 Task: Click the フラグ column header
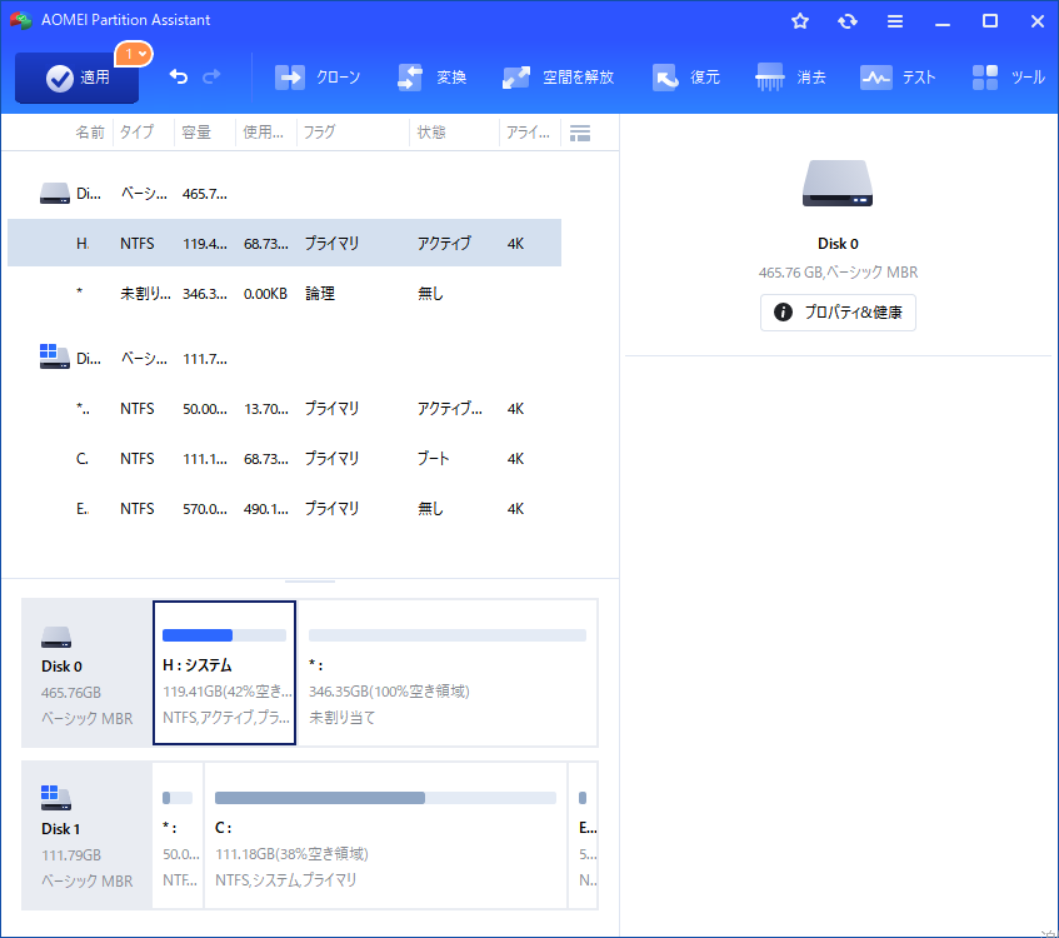tap(319, 132)
